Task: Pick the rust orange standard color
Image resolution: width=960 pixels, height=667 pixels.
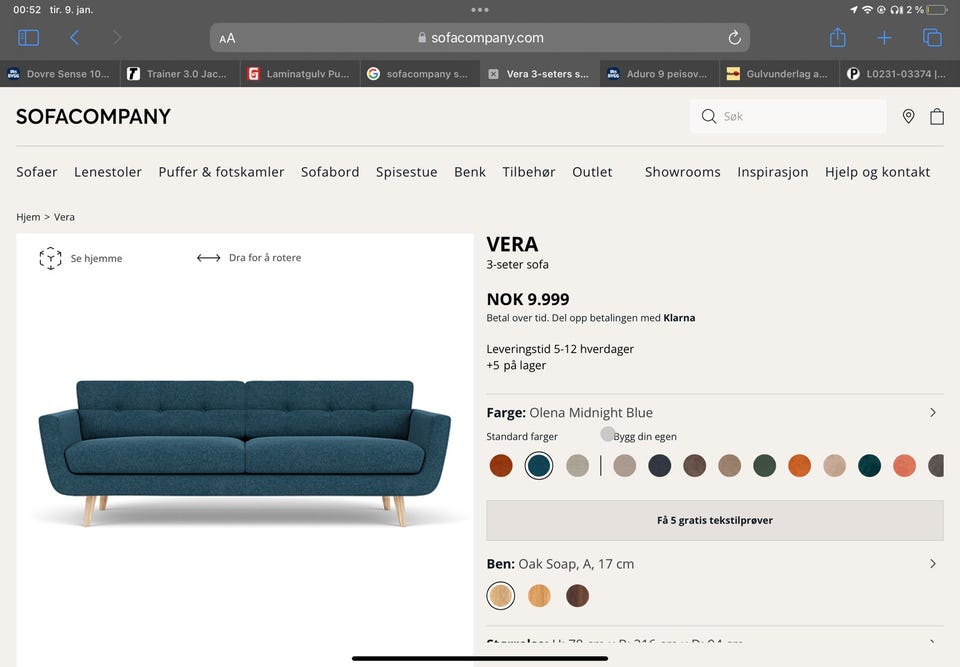Action: 501,465
